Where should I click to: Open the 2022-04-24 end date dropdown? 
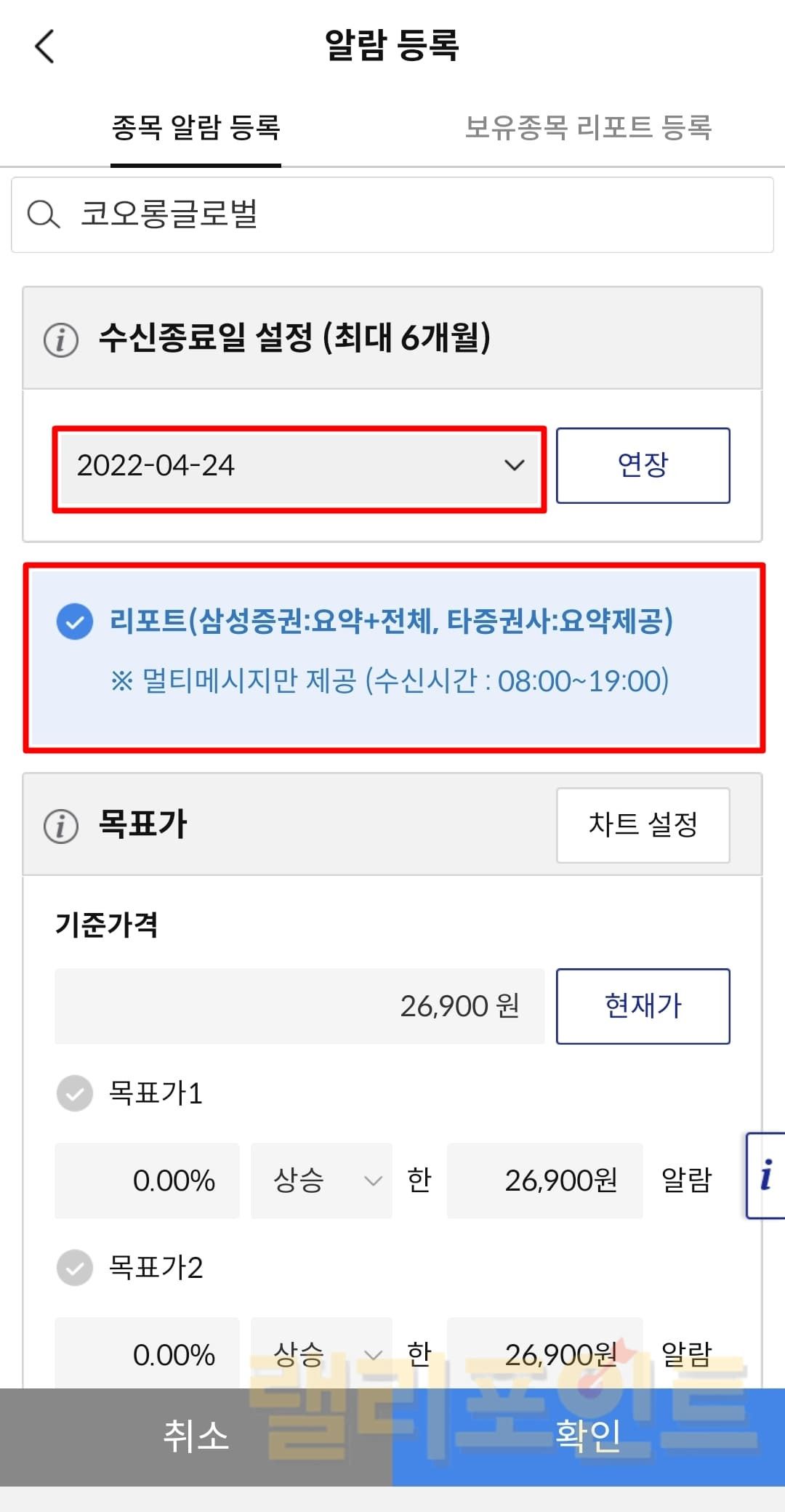click(299, 466)
